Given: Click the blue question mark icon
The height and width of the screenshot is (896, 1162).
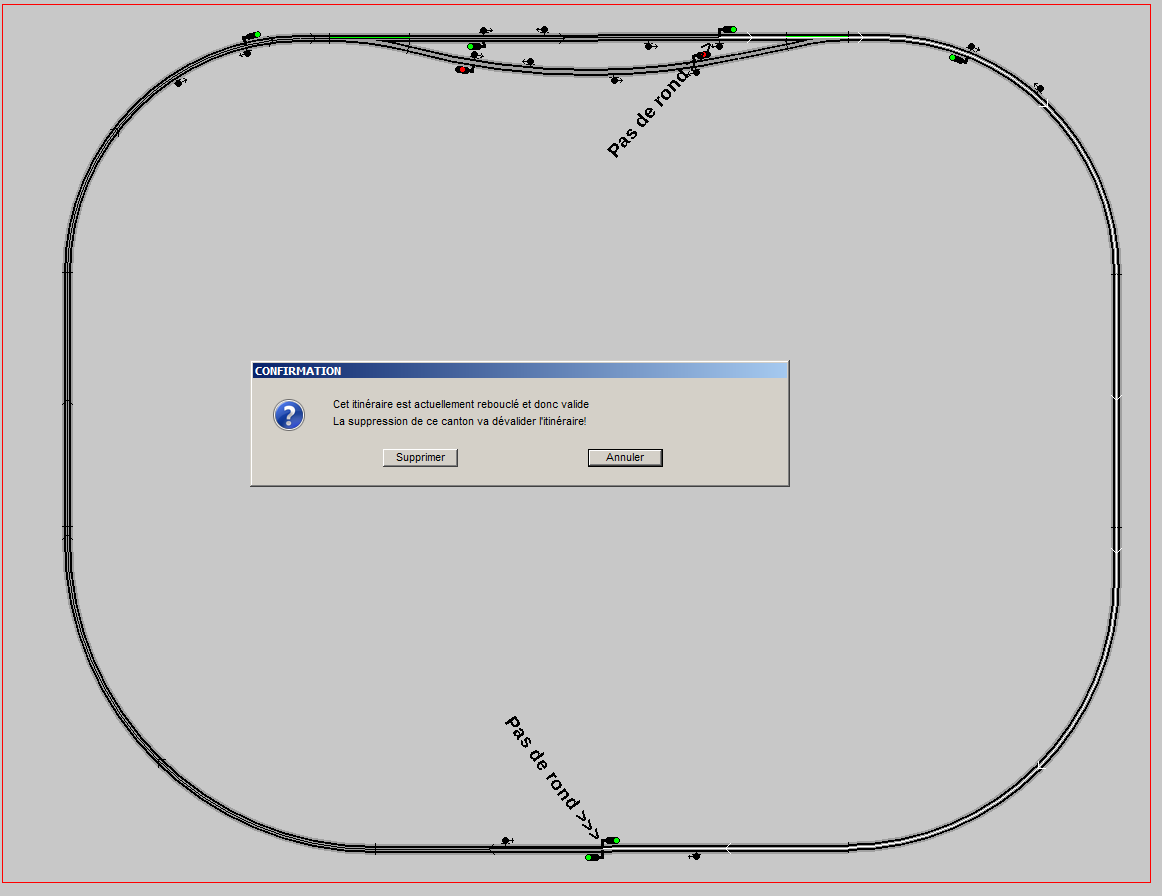Looking at the screenshot, I should click(289, 415).
